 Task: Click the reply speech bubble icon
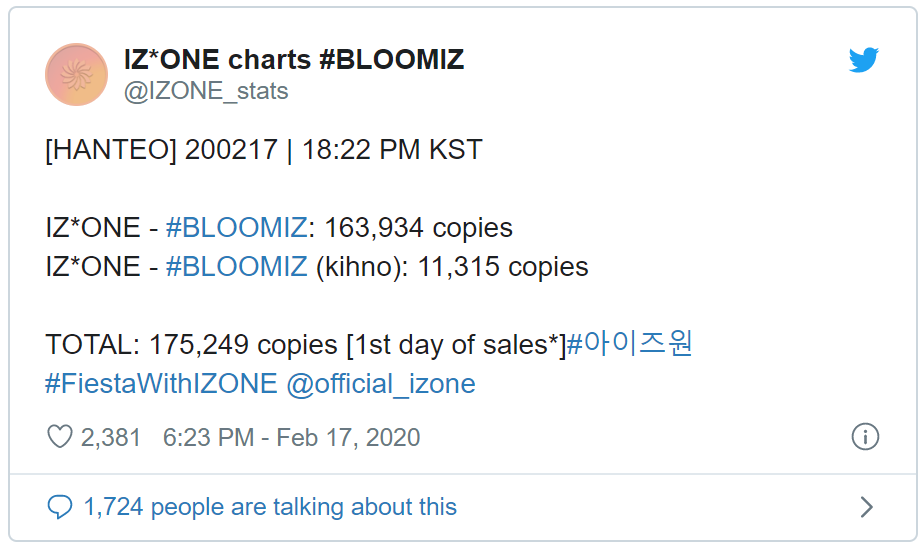60,507
